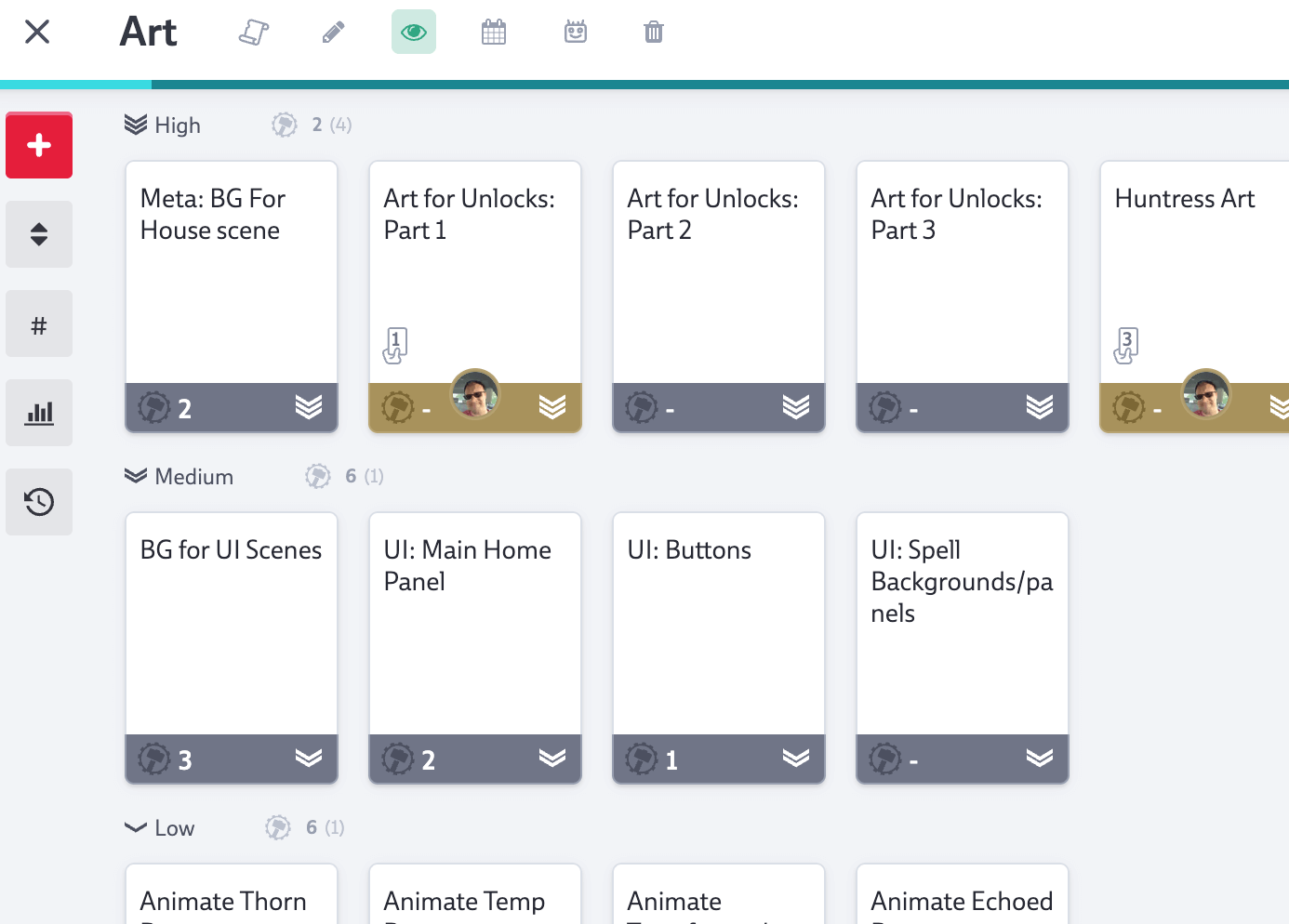Image resolution: width=1289 pixels, height=924 pixels.
Task: Click the subtask badge on Art for Unlocks: Part 1
Action: [394, 345]
